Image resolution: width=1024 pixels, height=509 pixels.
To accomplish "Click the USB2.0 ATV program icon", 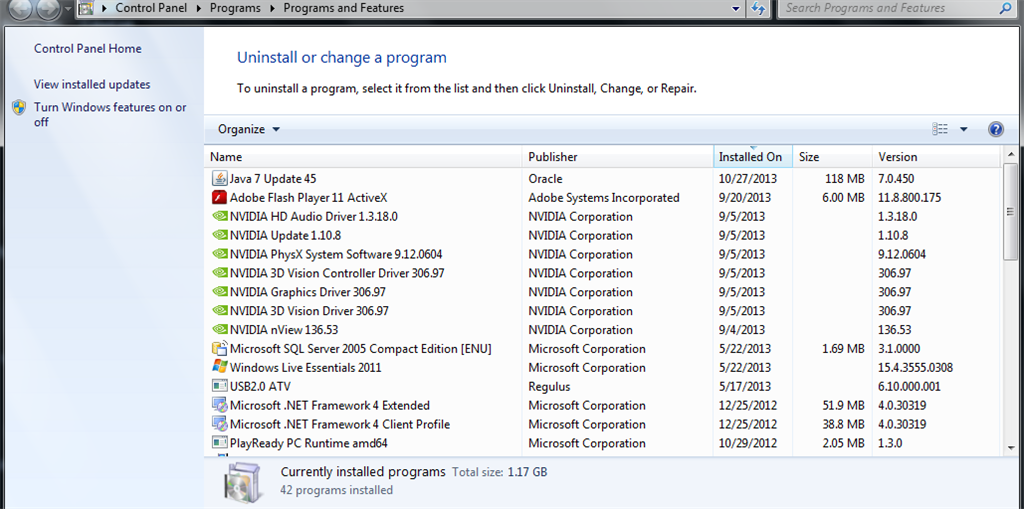I will [x=219, y=386].
